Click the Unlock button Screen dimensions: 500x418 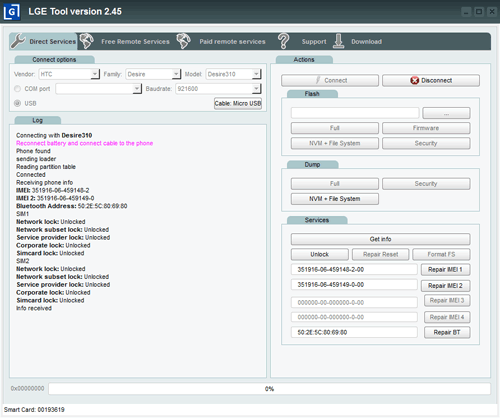pyautogui.click(x=320, y=254)
